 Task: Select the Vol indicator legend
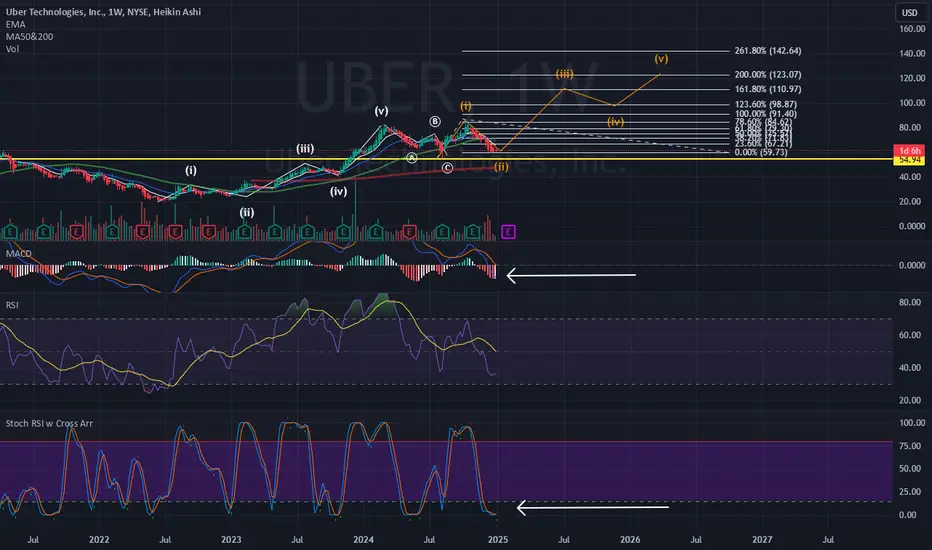pos(12,49)
